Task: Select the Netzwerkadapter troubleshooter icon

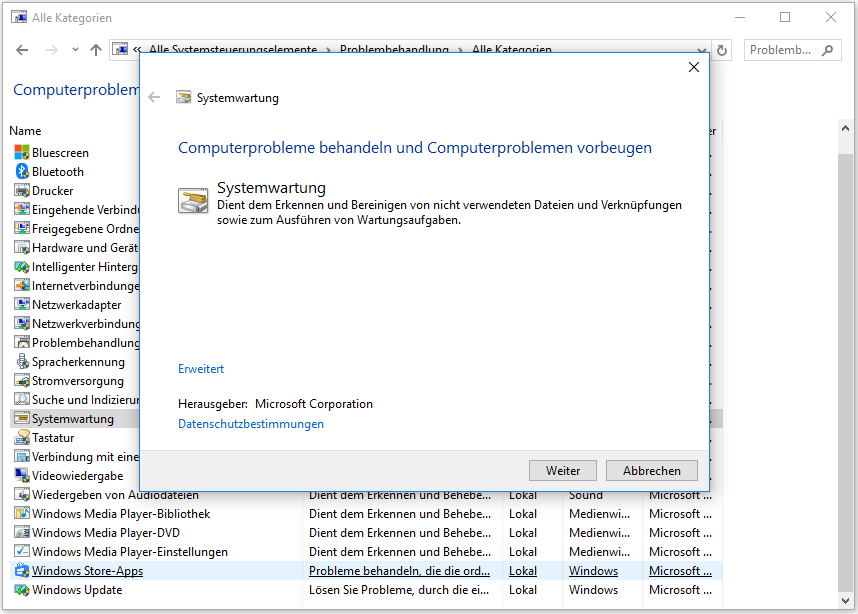Action: pyautogui.click(x=22, y=304)
